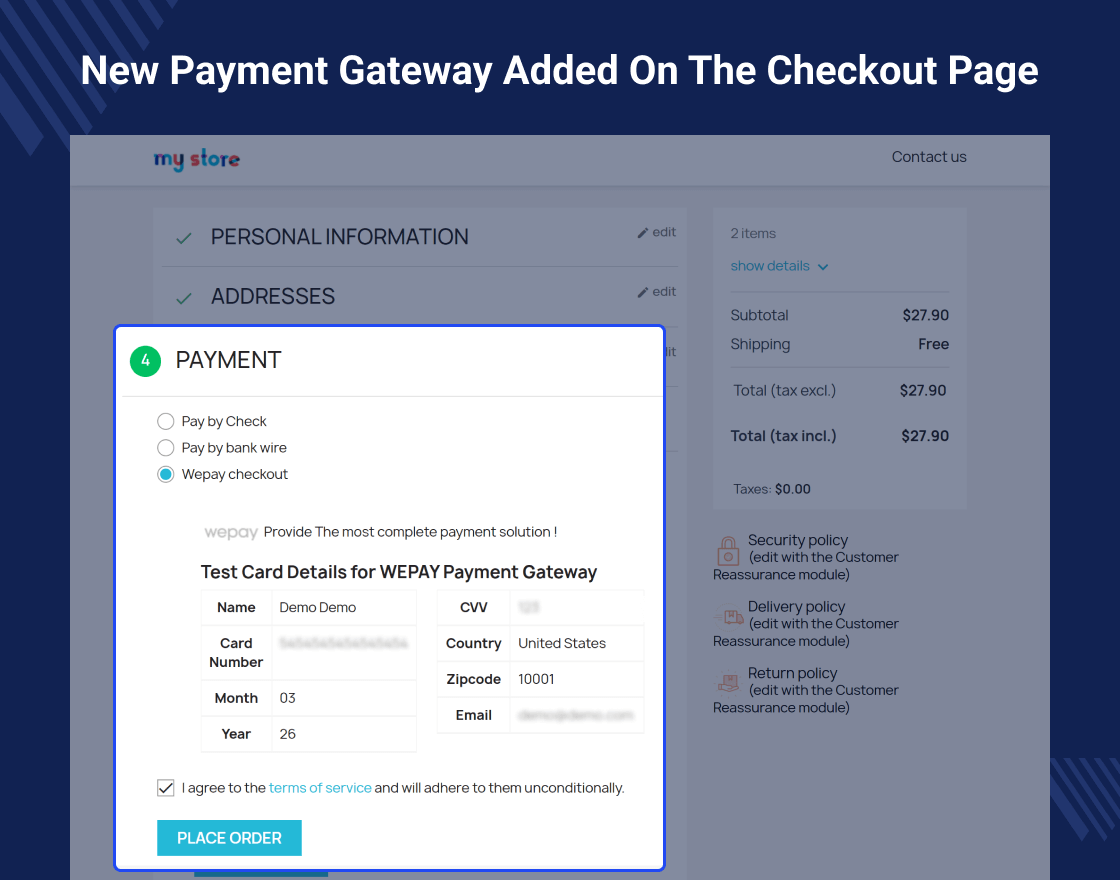Expand the show details dropdown
The image size is (1120, 880).
769,265
